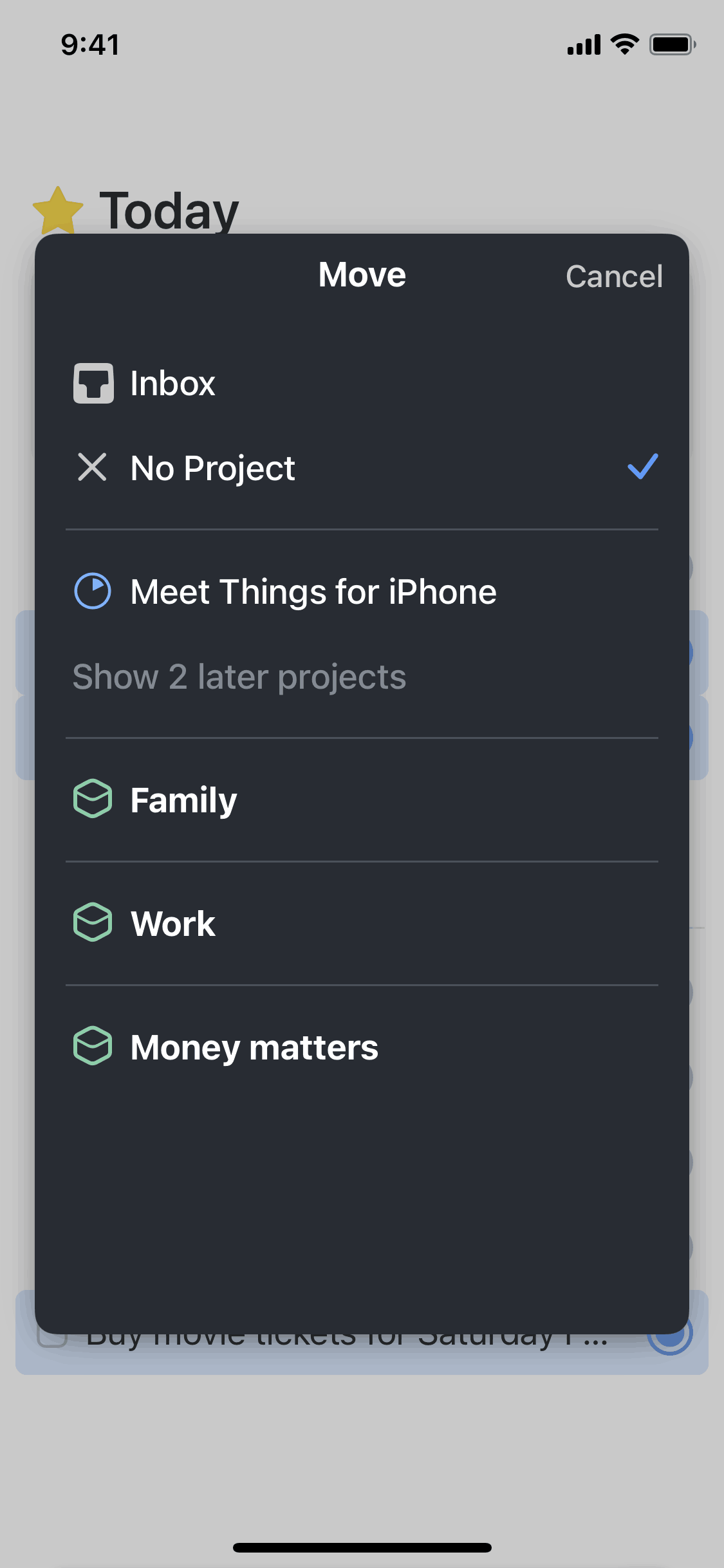Move to Money matters area
The height and width of the screenshot is (1568, 724).
click(255, 1047)
